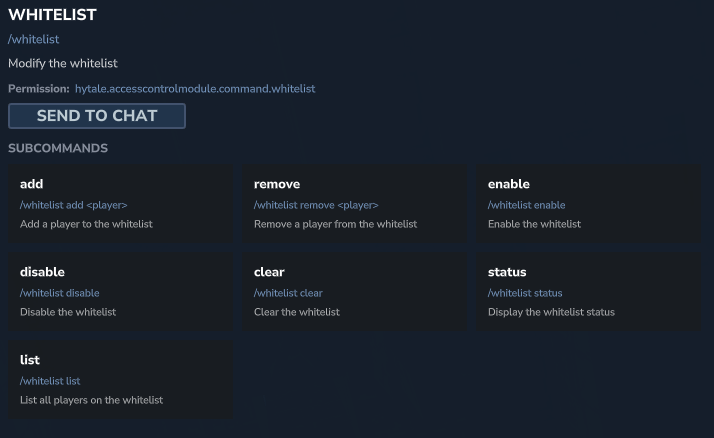
Task: Click the /whitelist disable command
Action: pyautogui.click(x=59, y=293)
